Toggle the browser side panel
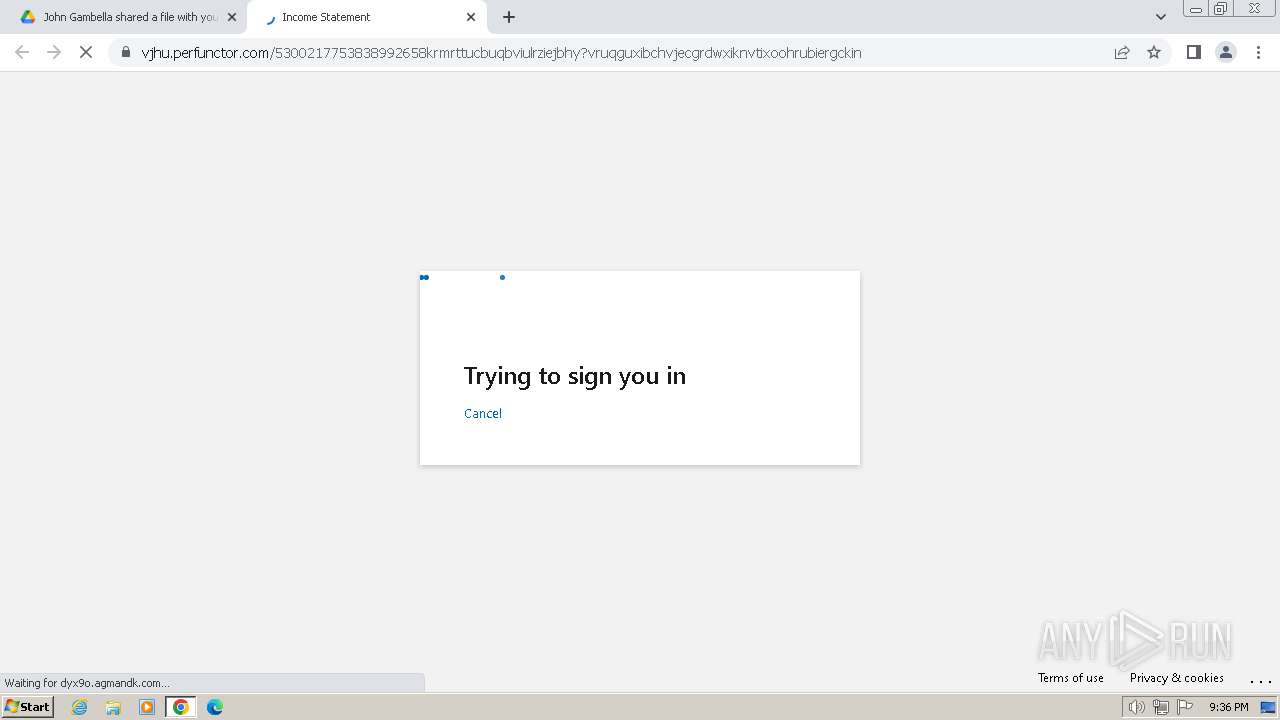This screenshot has height=720, width=1280. [1193, 53]
